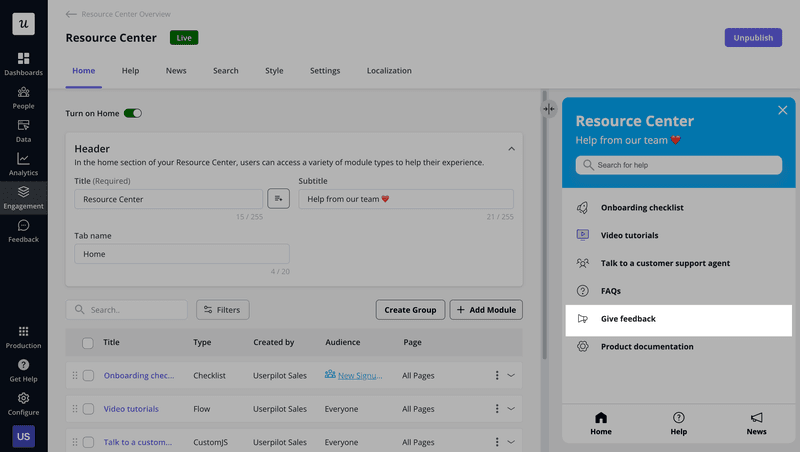Switch to the Style tab
This screenshot has width=800, height=452.
[274, 71]
